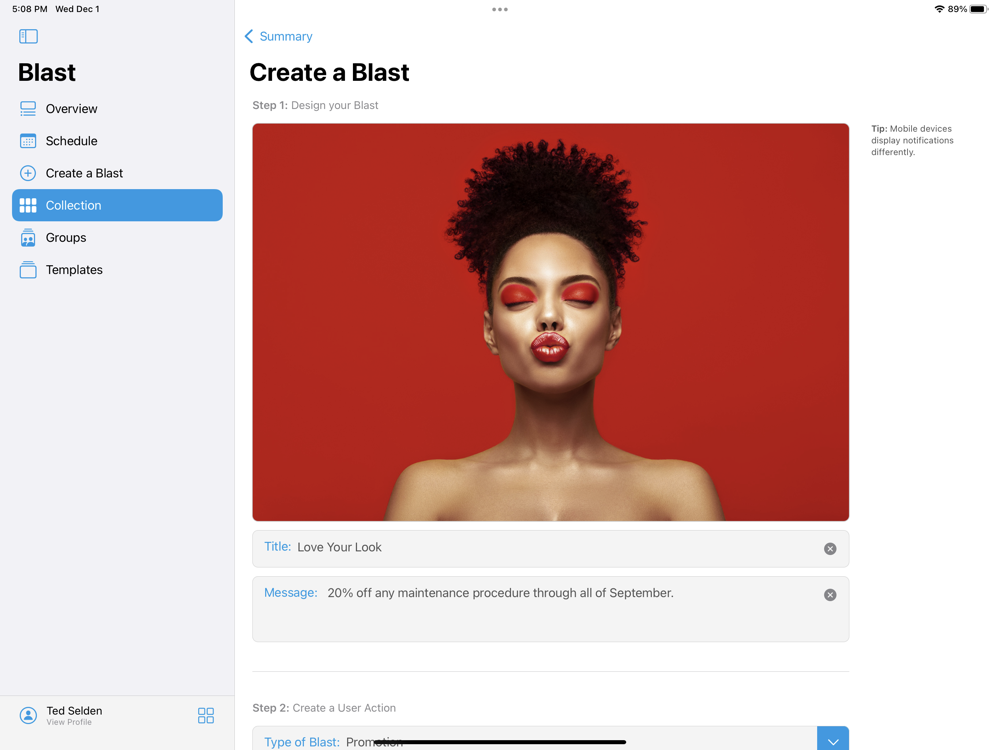This screenshot has width=1000, height=750.
Task: Click the Step 2 Create a User Action label
Action: click(x=324, y=708)
